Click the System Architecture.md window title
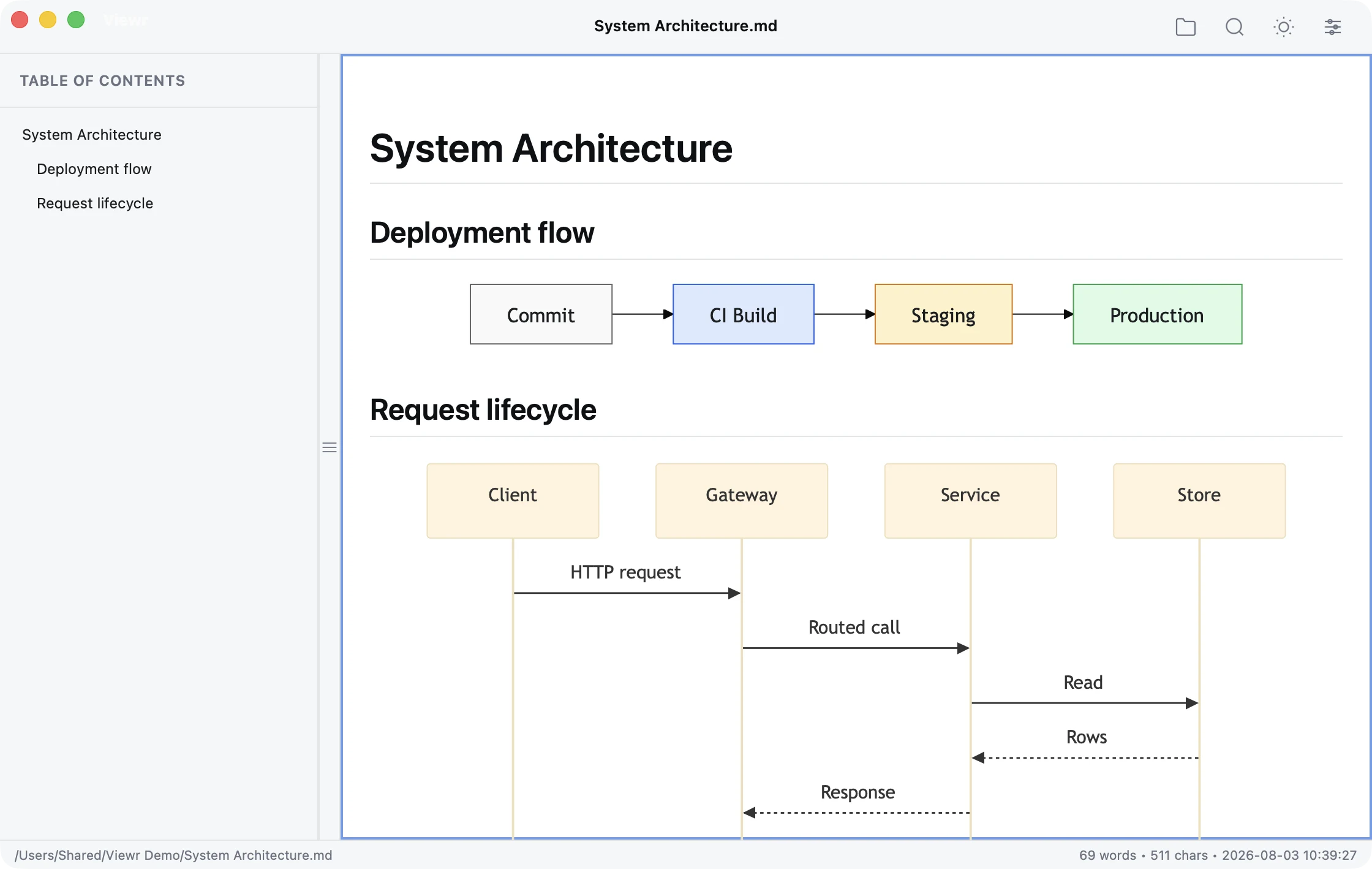The image size is (1372, 869). tap(686, 26)
